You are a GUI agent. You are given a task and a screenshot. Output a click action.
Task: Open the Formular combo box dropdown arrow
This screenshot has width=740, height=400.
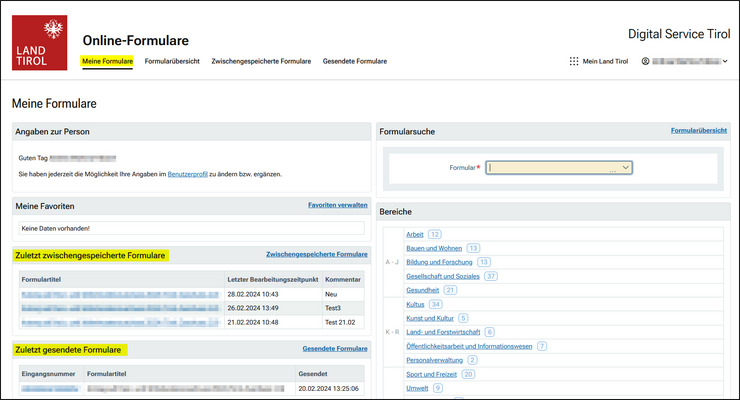point(625,168)
